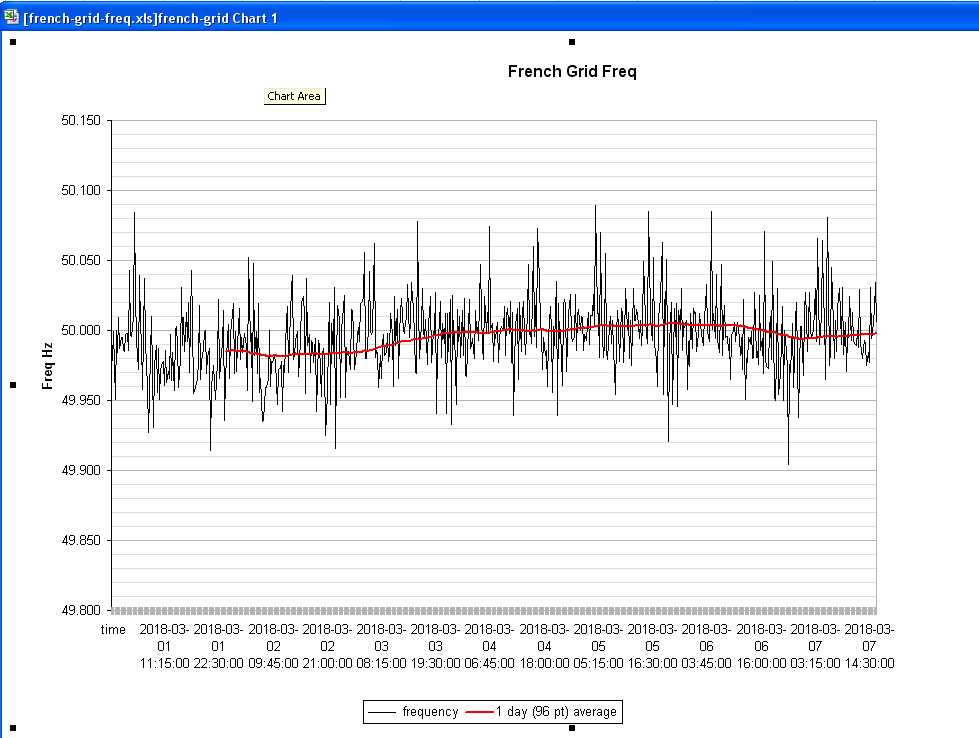Click the 'time' label on category axis
Viewport: 979px width, 738px height.
[113, 630]
